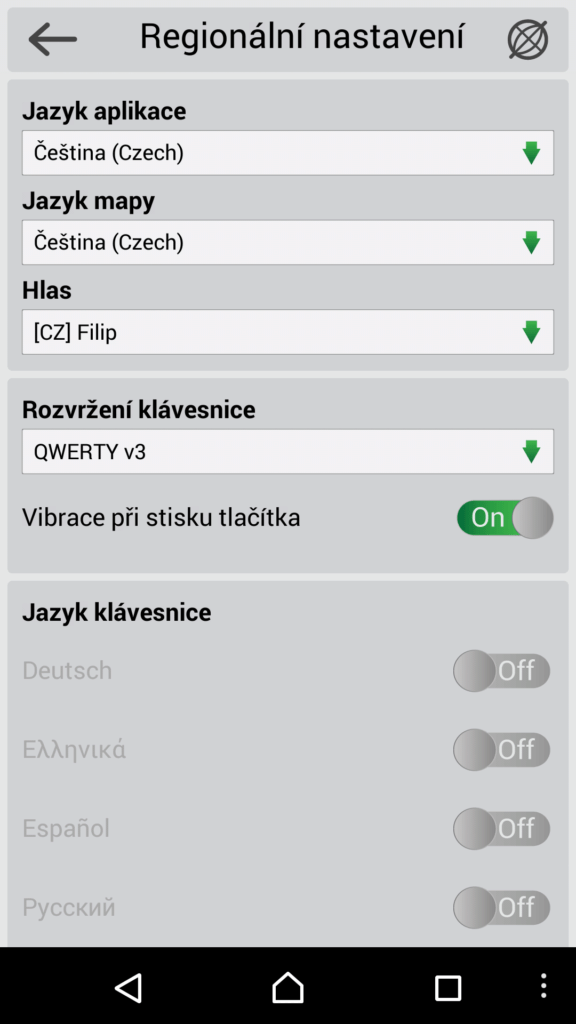The height and width of the screenshot is (1024, 576).
Task: Tap green arrow of Jazyk aplikace
Action: [532, 153]
